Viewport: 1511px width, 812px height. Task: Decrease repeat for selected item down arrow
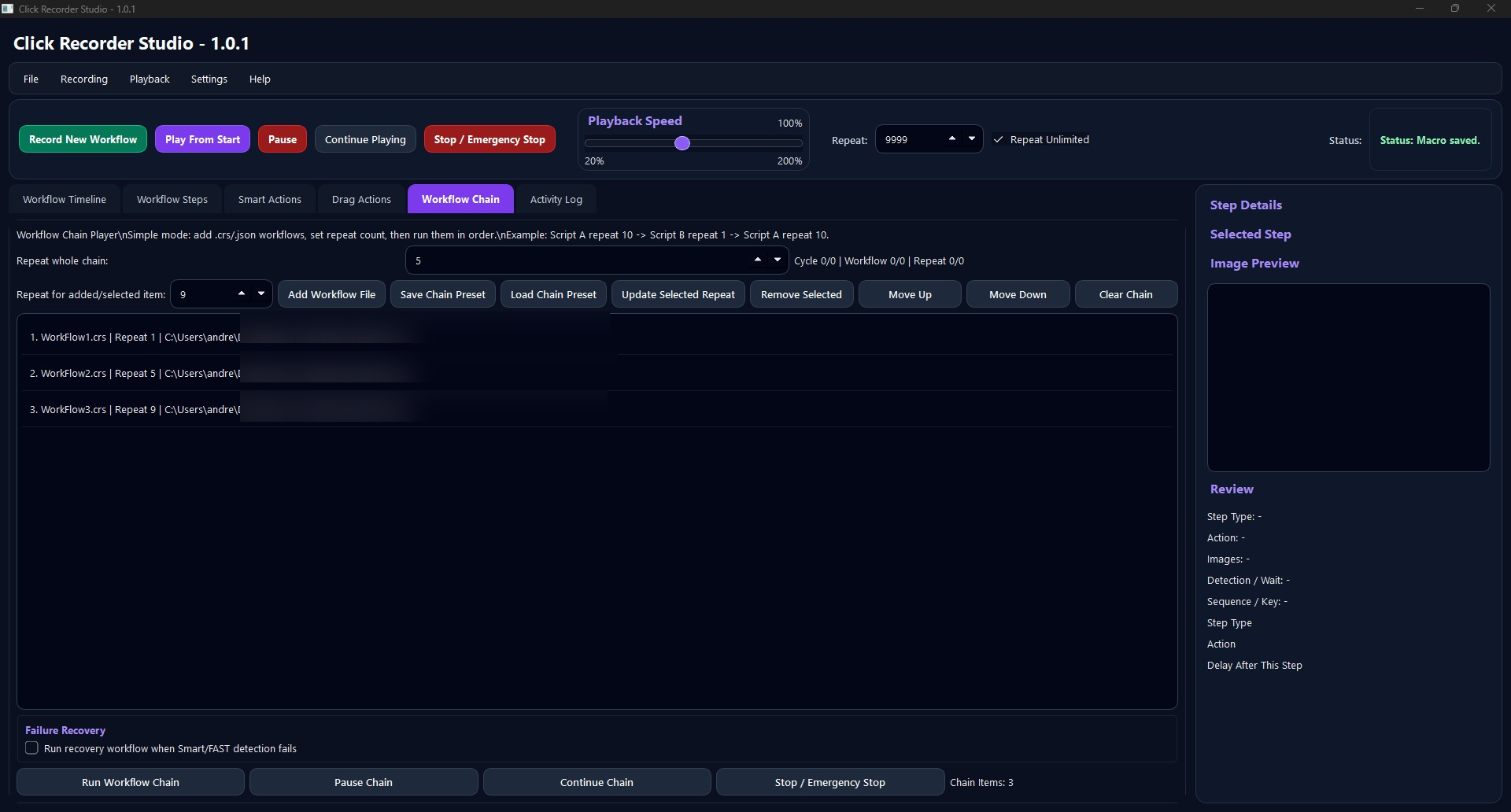coord(261,293)
